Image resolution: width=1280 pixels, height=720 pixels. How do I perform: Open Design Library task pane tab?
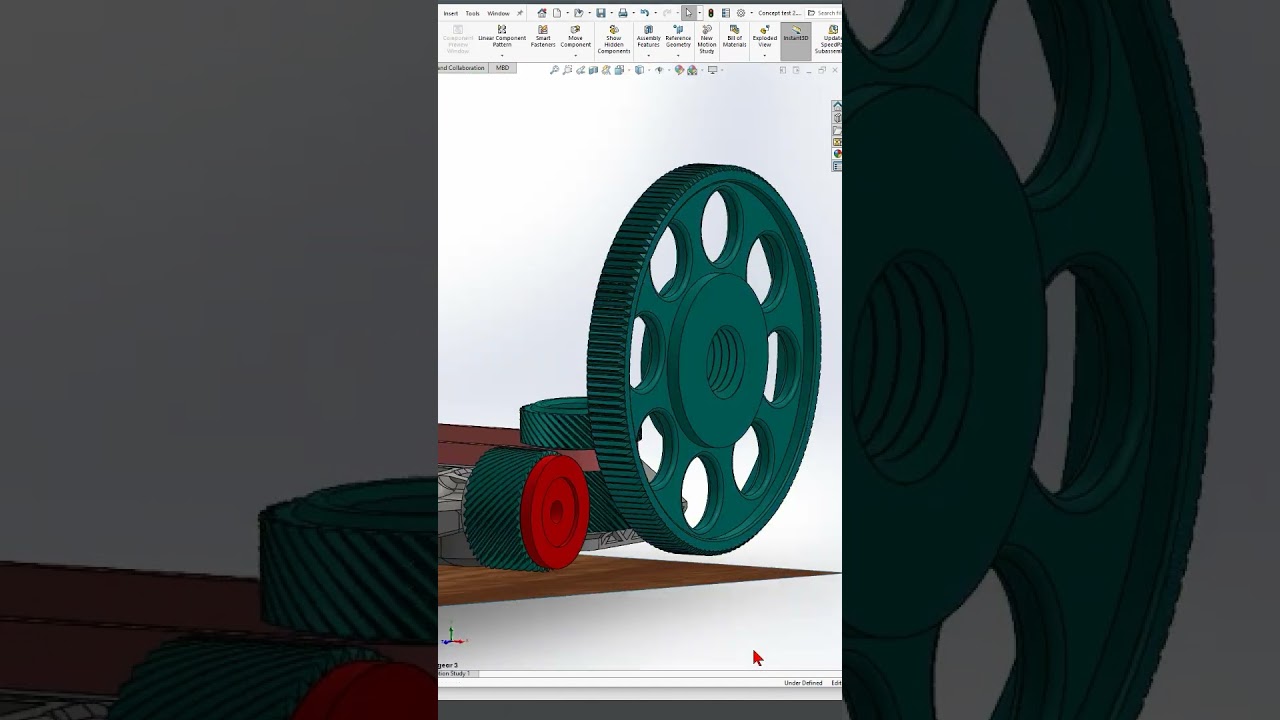click(x=837, y=118)
